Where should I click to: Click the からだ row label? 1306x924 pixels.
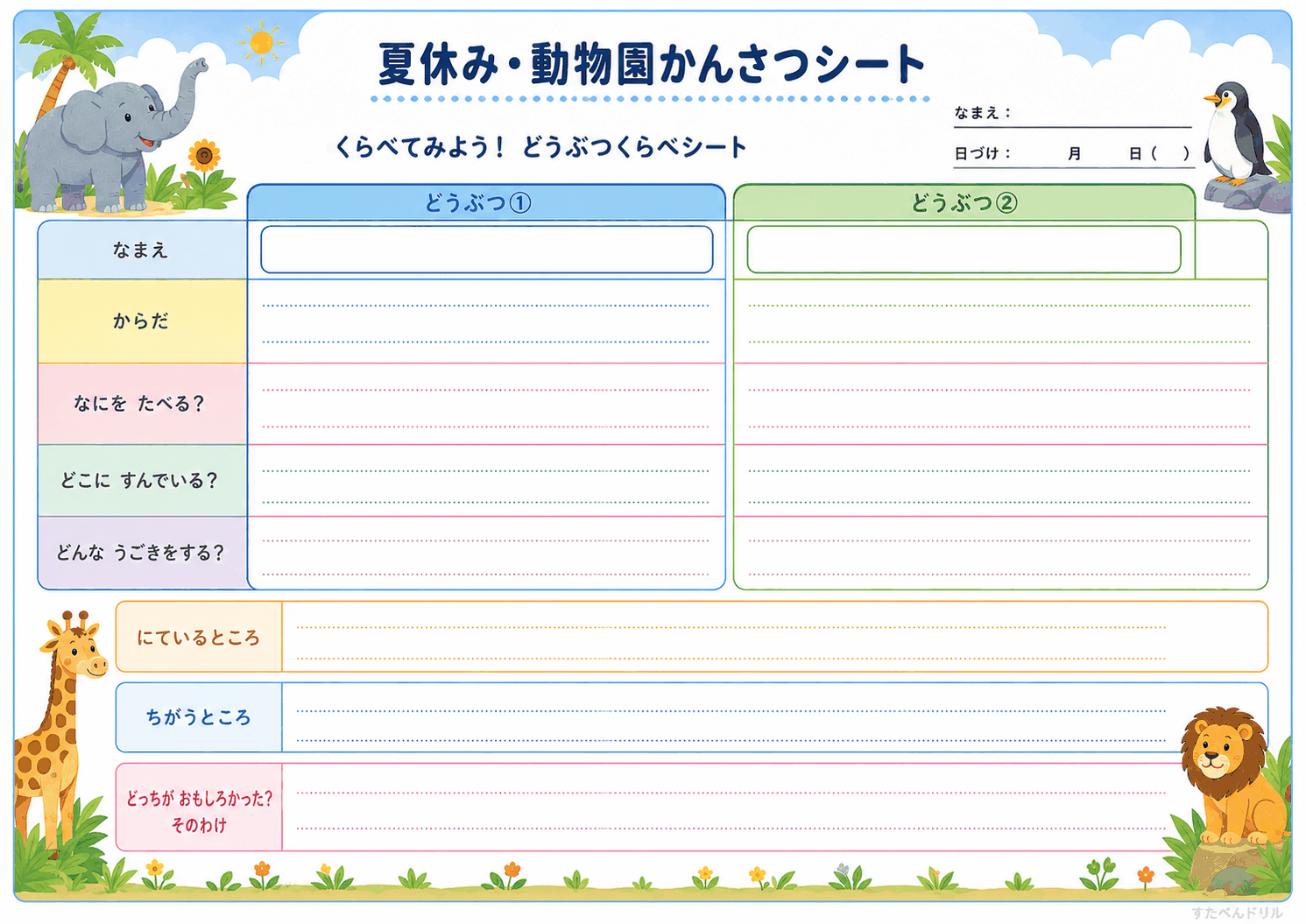[x=142, y=321]
